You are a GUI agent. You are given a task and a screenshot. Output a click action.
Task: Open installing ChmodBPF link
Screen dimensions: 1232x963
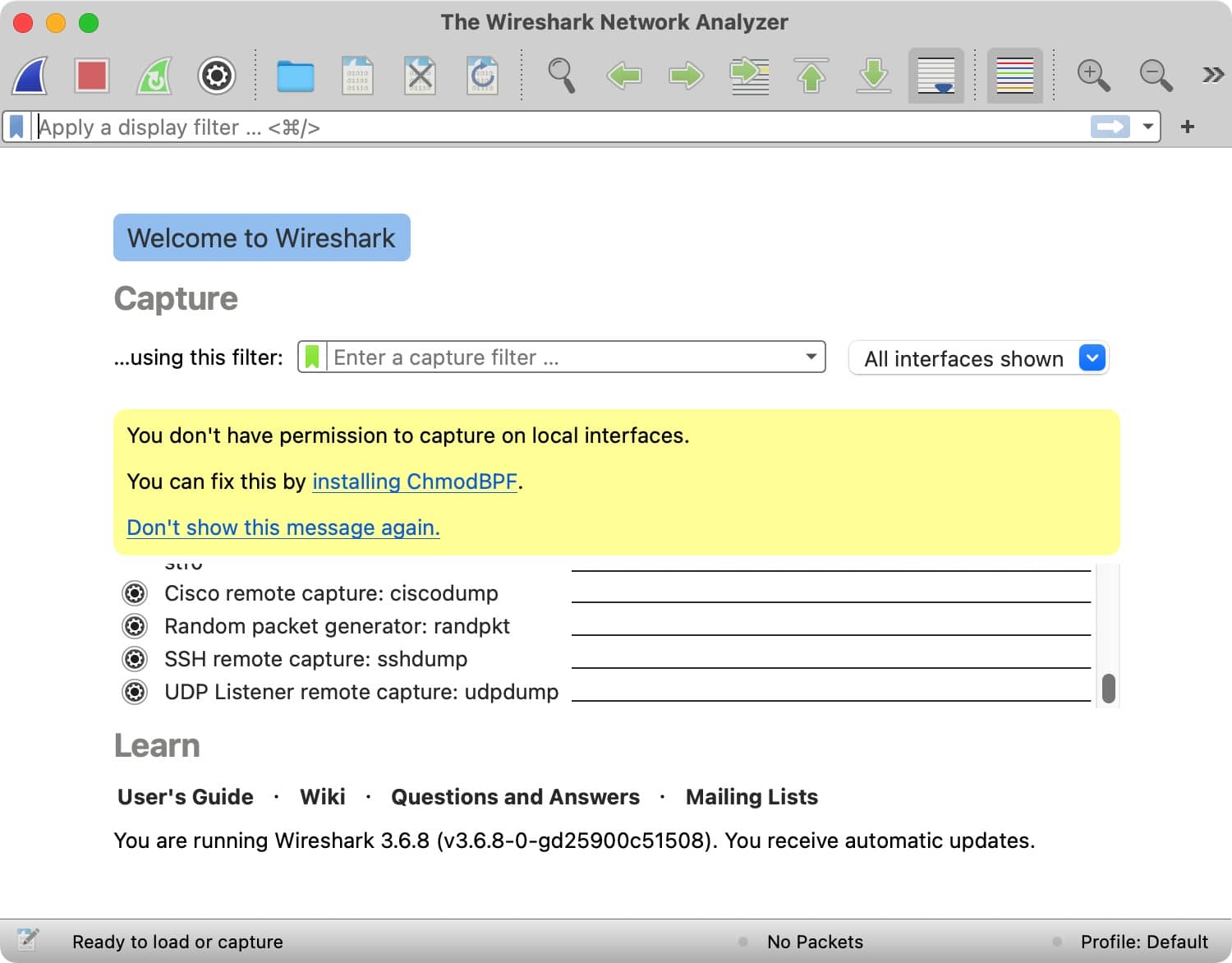(x=415, y=481)
